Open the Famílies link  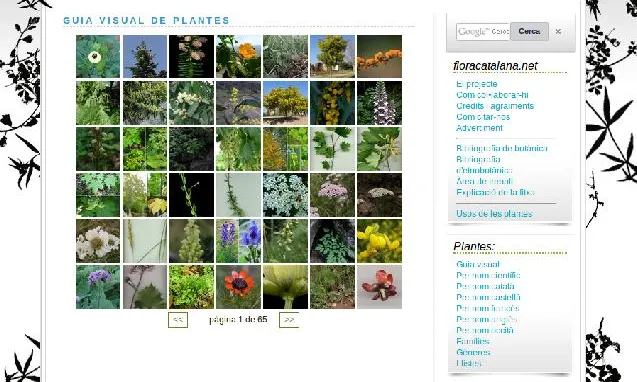click(x=472, y=341)
